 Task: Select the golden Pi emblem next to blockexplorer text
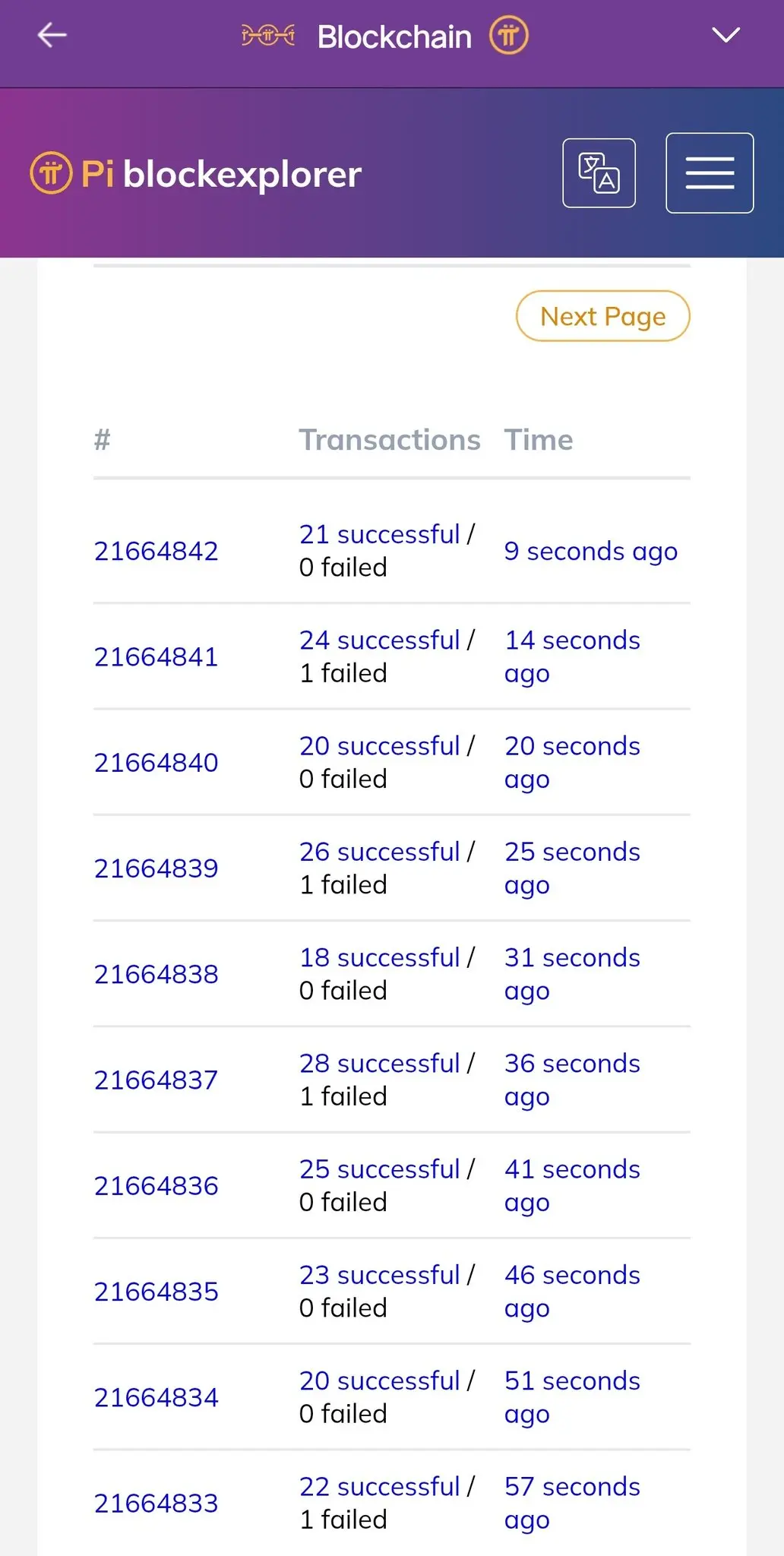pos(50,173)
